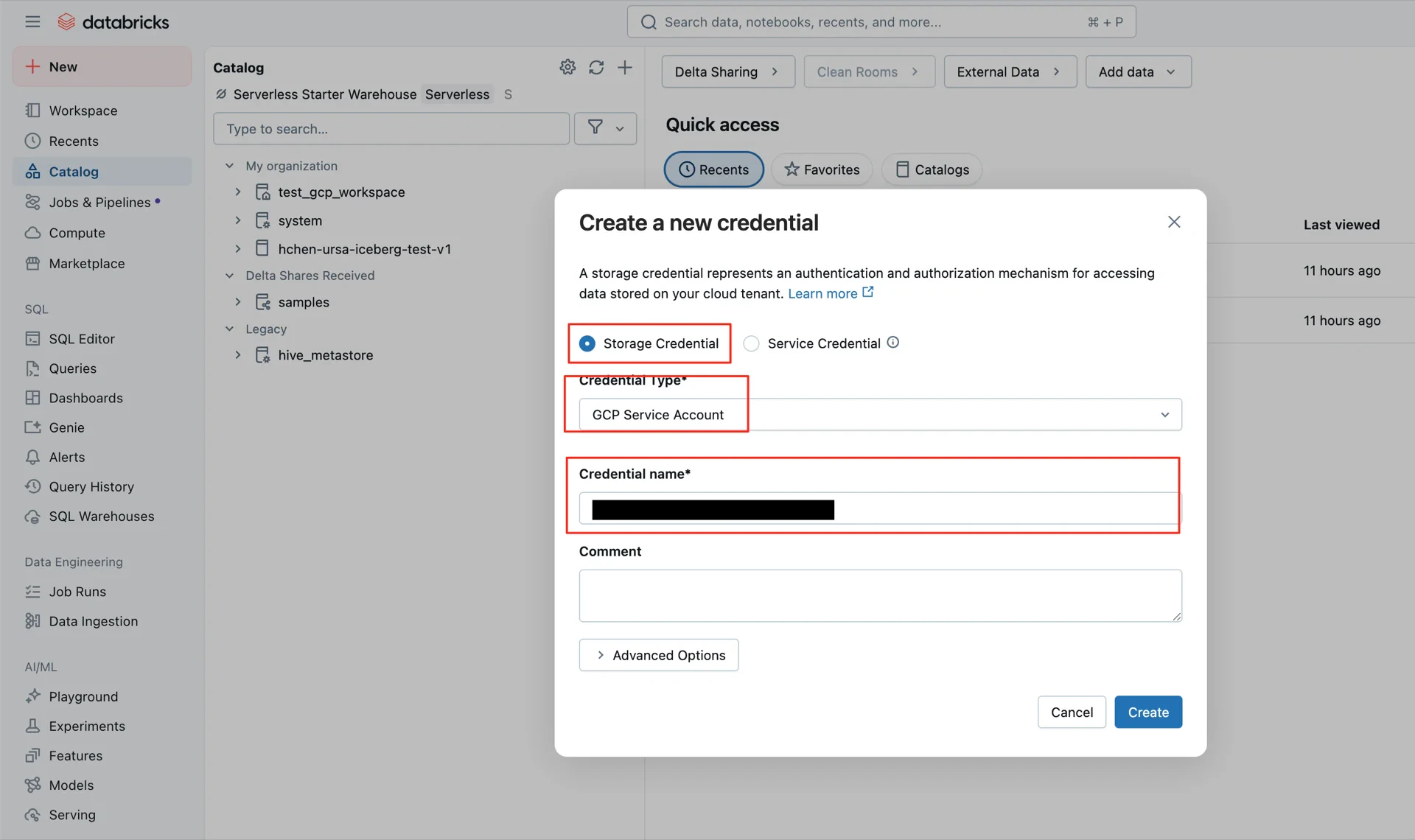This screenshot has height=840, width=1415.
Task: Refresh the Catalog tree
Action: click(596, 67)
